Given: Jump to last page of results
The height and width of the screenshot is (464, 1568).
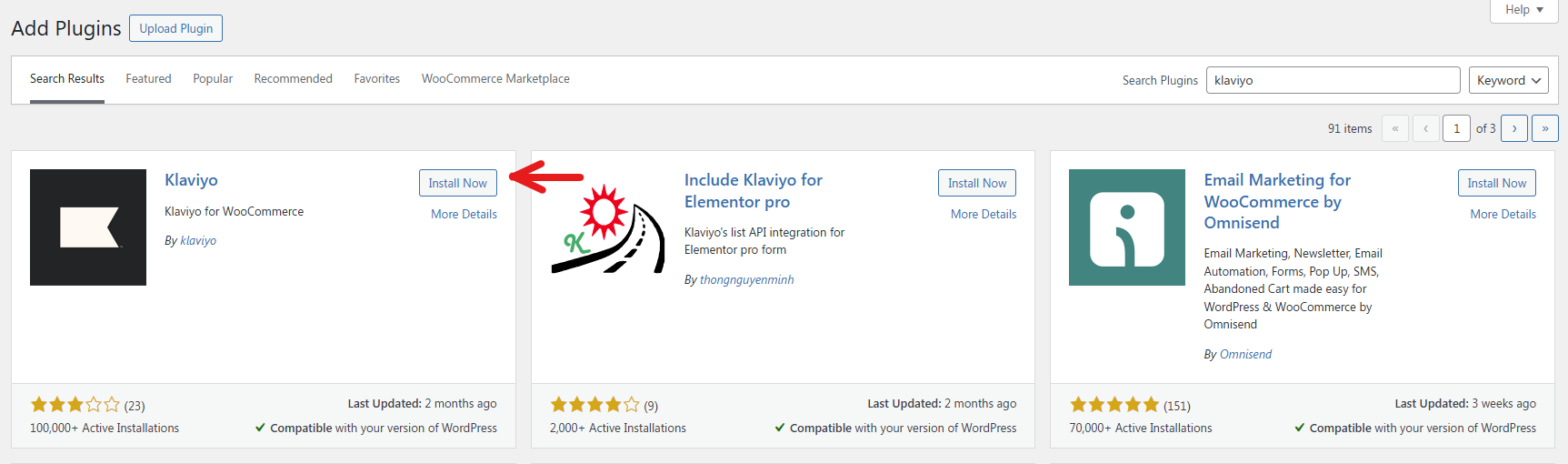Looking at the screenshot, I should coord(1544,128).
